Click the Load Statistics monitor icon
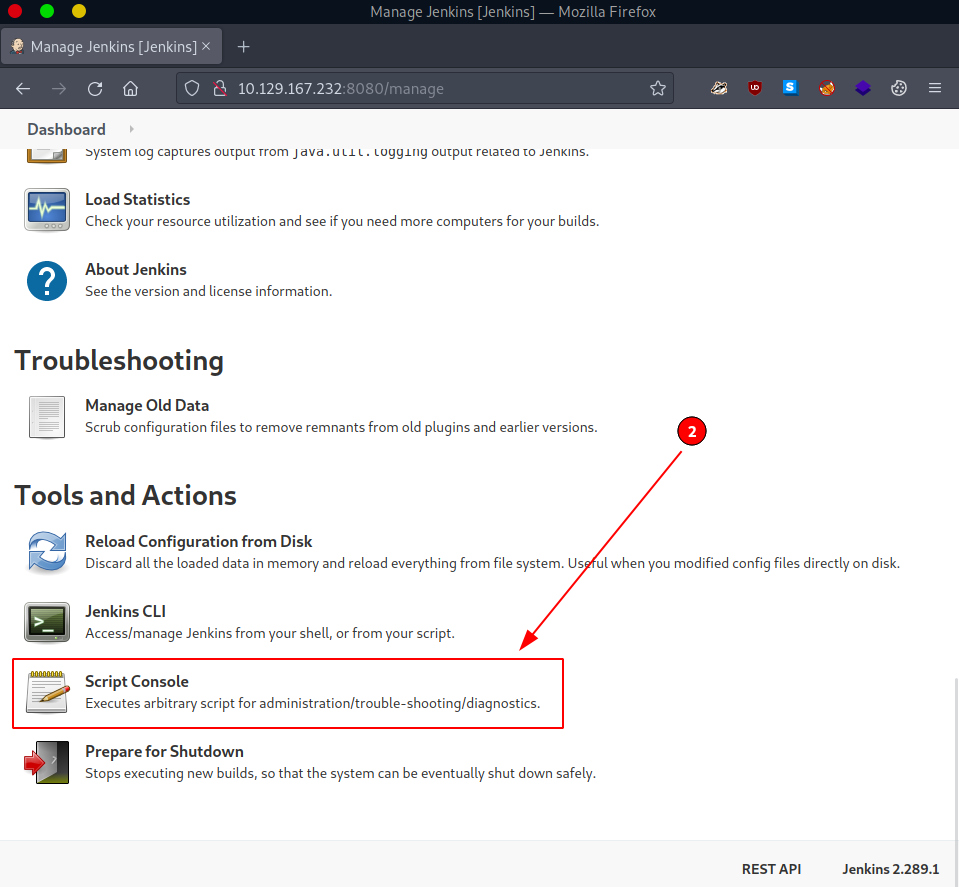The image size is (959, 887). tap(47, 210)
